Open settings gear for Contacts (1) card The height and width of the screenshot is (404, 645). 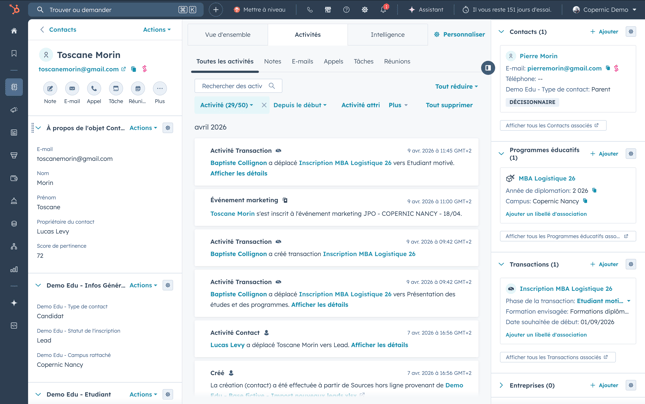[631, 31]
